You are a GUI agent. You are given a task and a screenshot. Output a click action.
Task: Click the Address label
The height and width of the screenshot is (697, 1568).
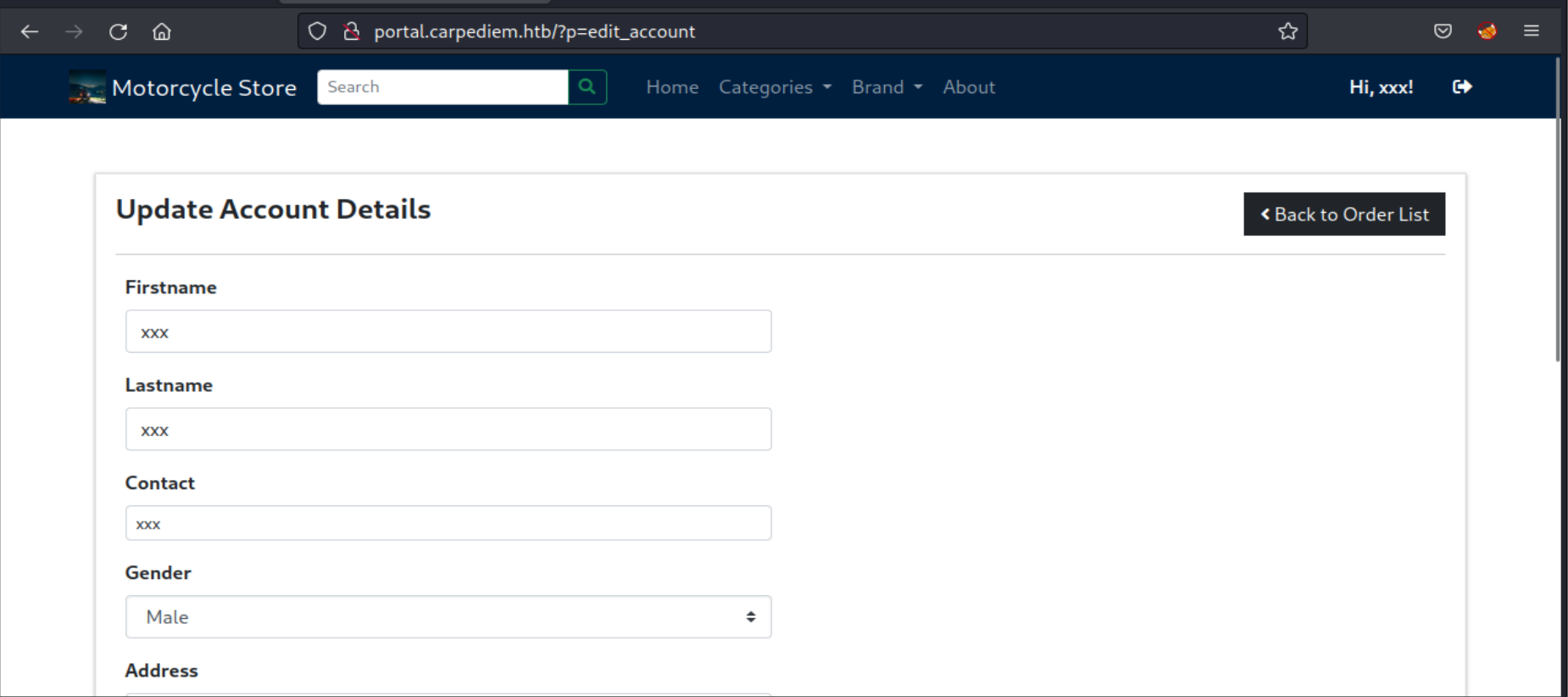tap(161, 670)
